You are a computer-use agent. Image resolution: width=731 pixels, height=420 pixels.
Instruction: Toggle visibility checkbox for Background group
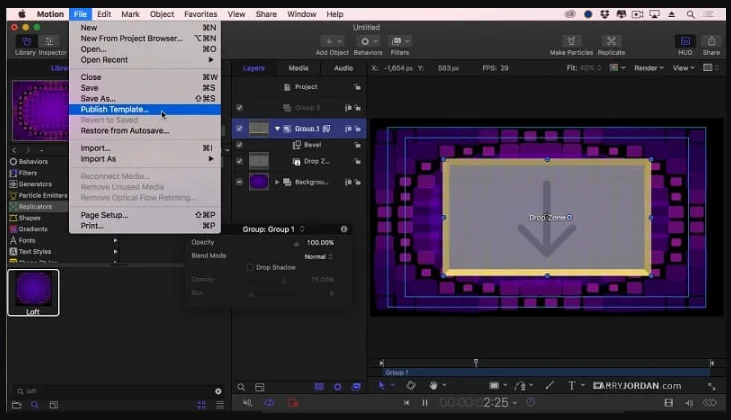click(240, 182)
